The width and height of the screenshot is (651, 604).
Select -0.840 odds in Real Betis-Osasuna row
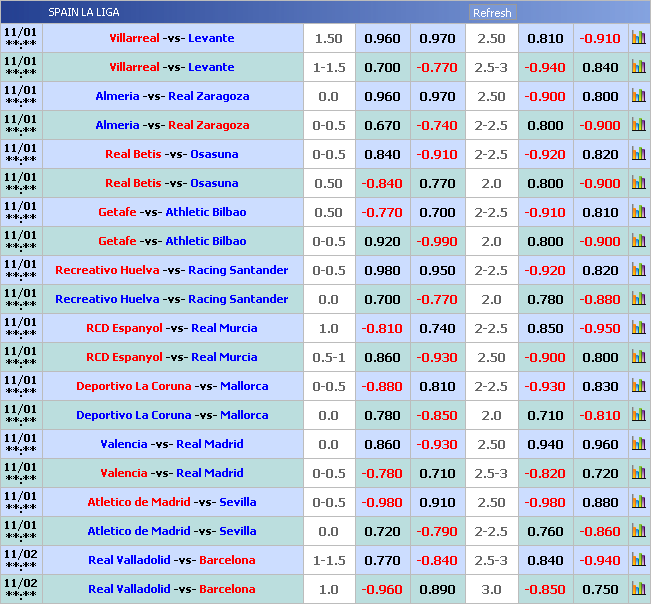382,183
